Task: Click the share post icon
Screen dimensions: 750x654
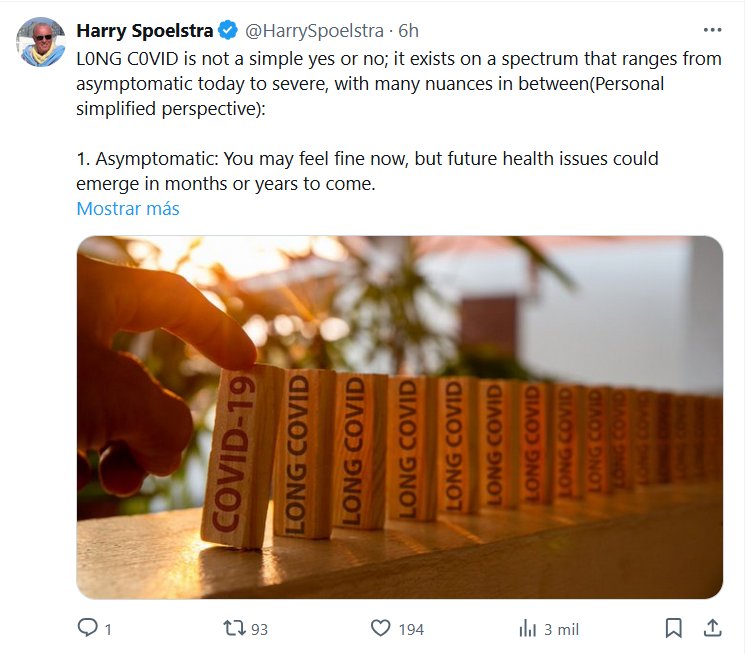Action: coord(712,628)
